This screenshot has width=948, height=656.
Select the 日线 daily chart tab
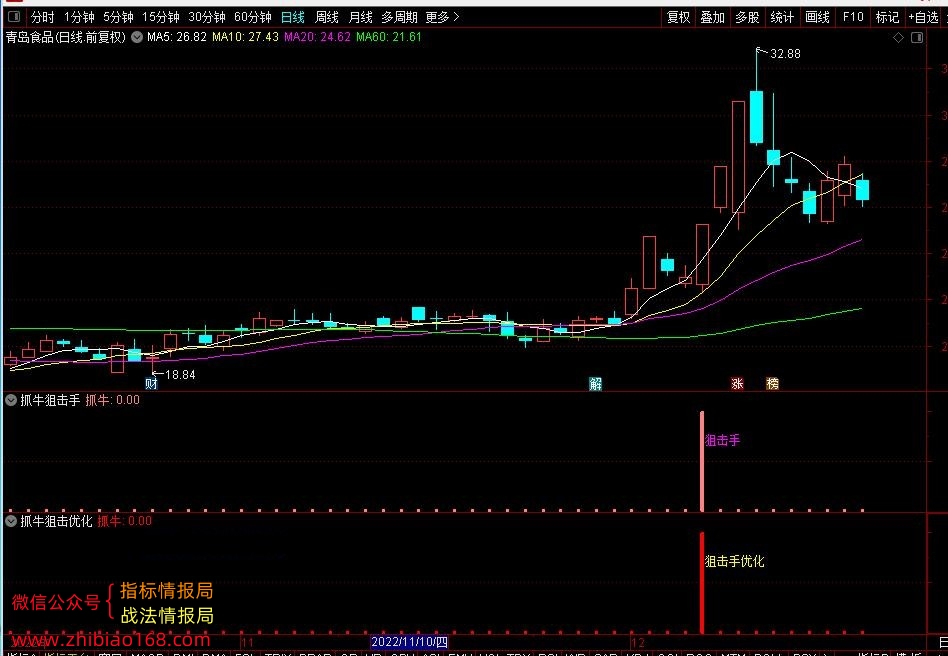tap(293, 18)
